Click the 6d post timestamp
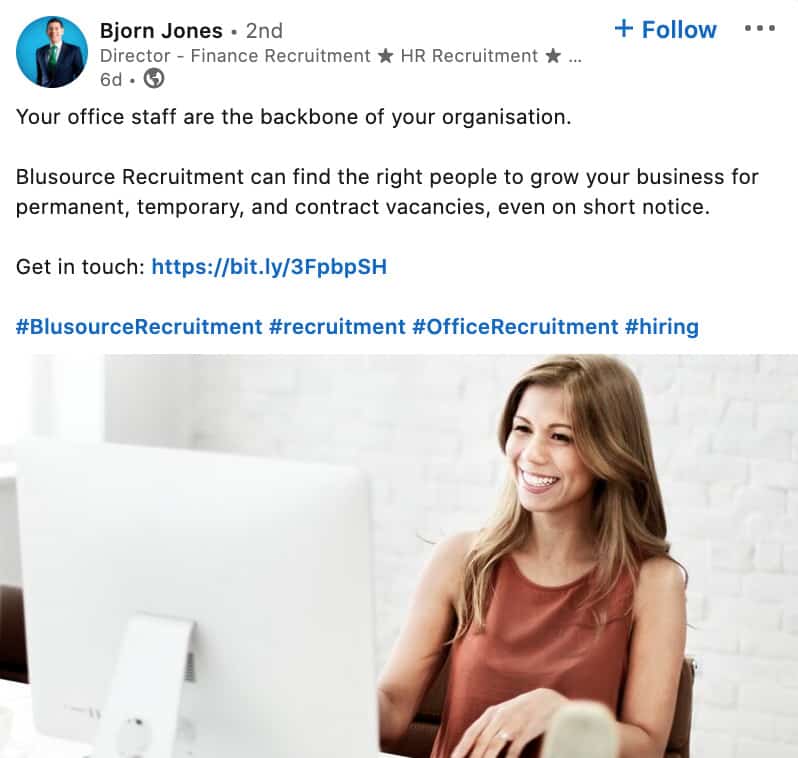 [x=111, y=80]
